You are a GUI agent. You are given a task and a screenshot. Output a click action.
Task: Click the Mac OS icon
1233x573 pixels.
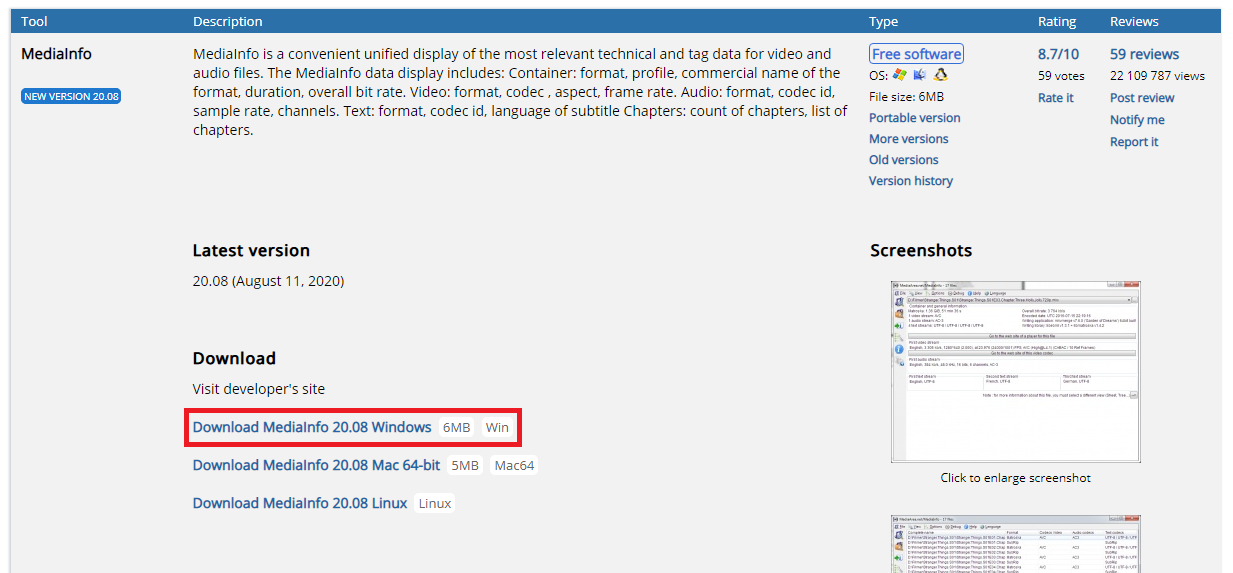920,75
